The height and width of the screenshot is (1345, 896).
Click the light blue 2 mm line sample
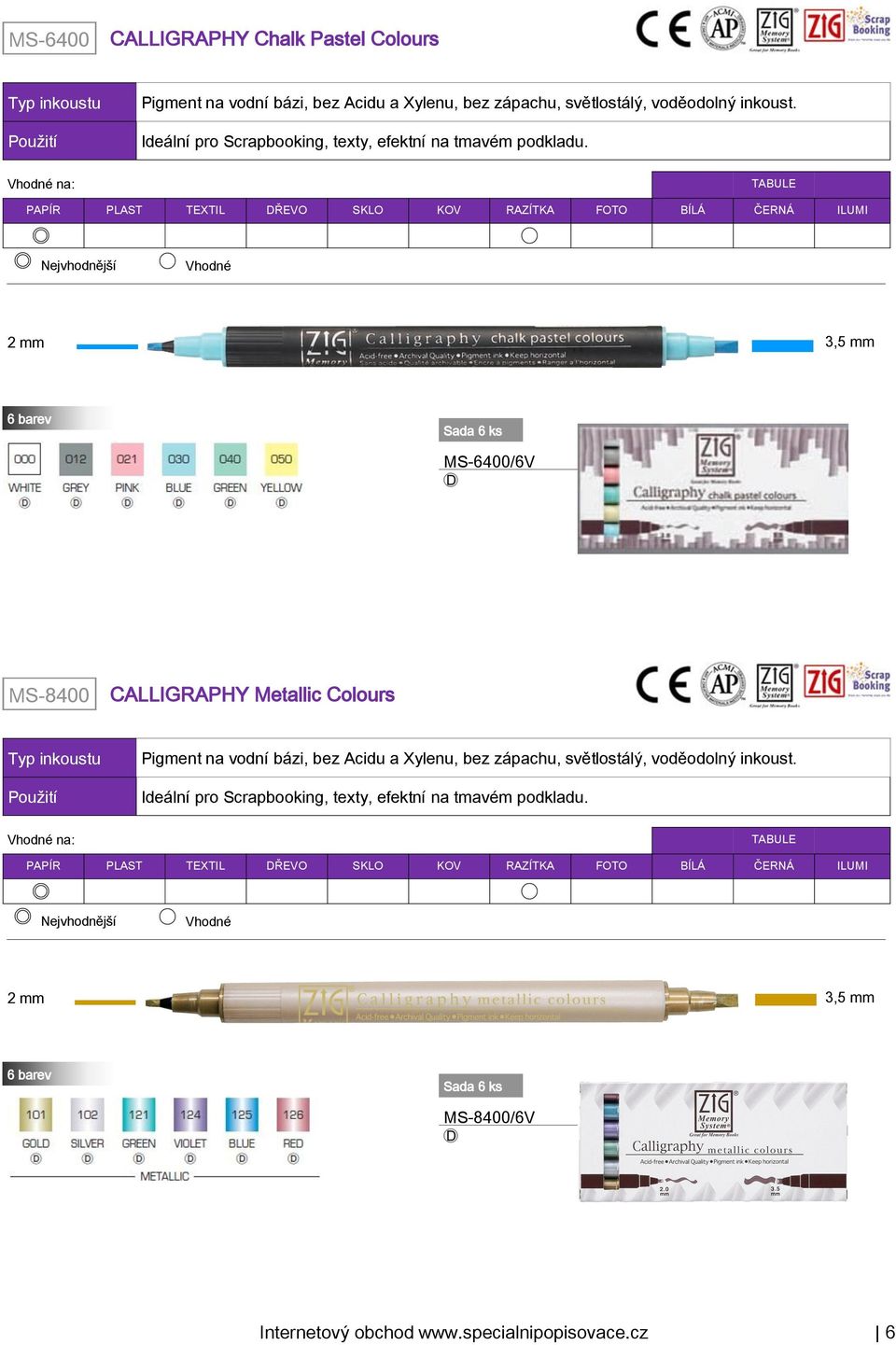point(107,346)
